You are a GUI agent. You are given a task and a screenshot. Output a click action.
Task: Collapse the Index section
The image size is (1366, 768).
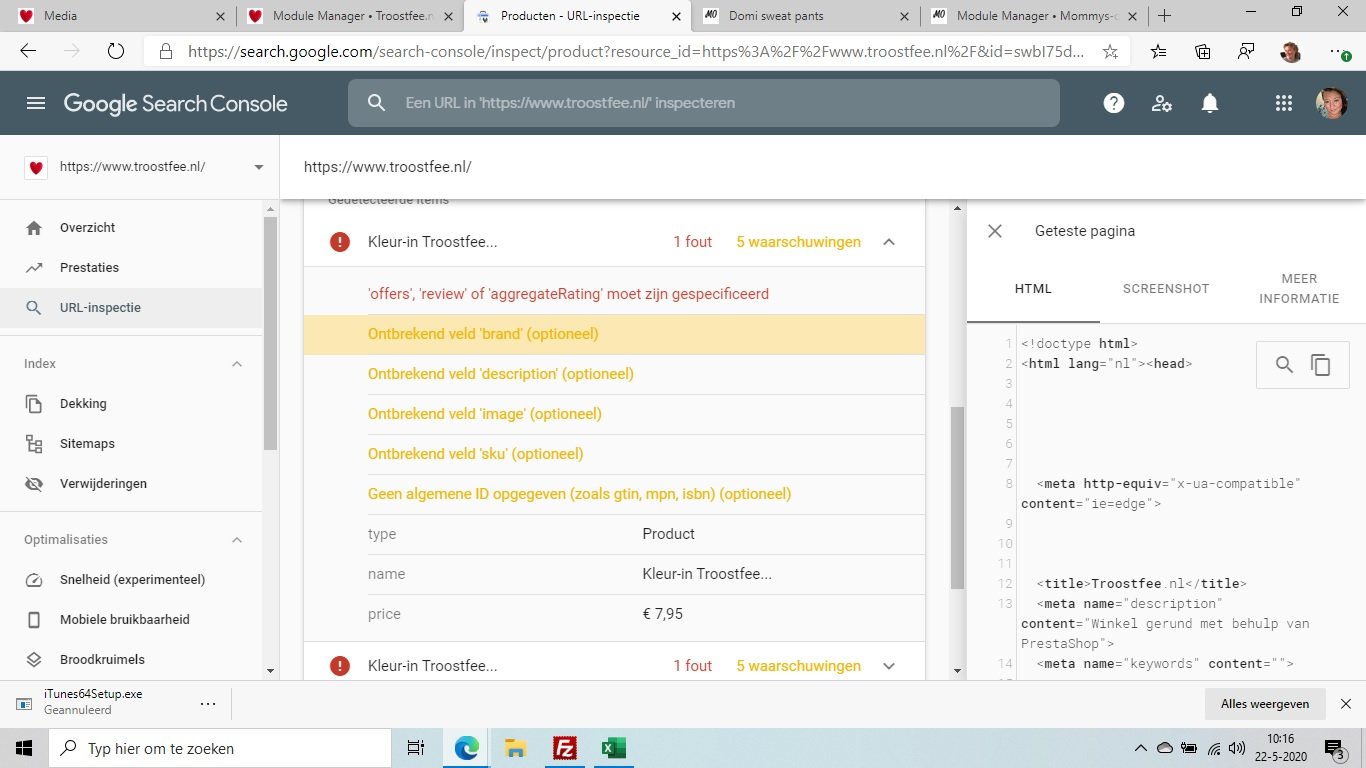pyautogui.click(x=237, y=364)
